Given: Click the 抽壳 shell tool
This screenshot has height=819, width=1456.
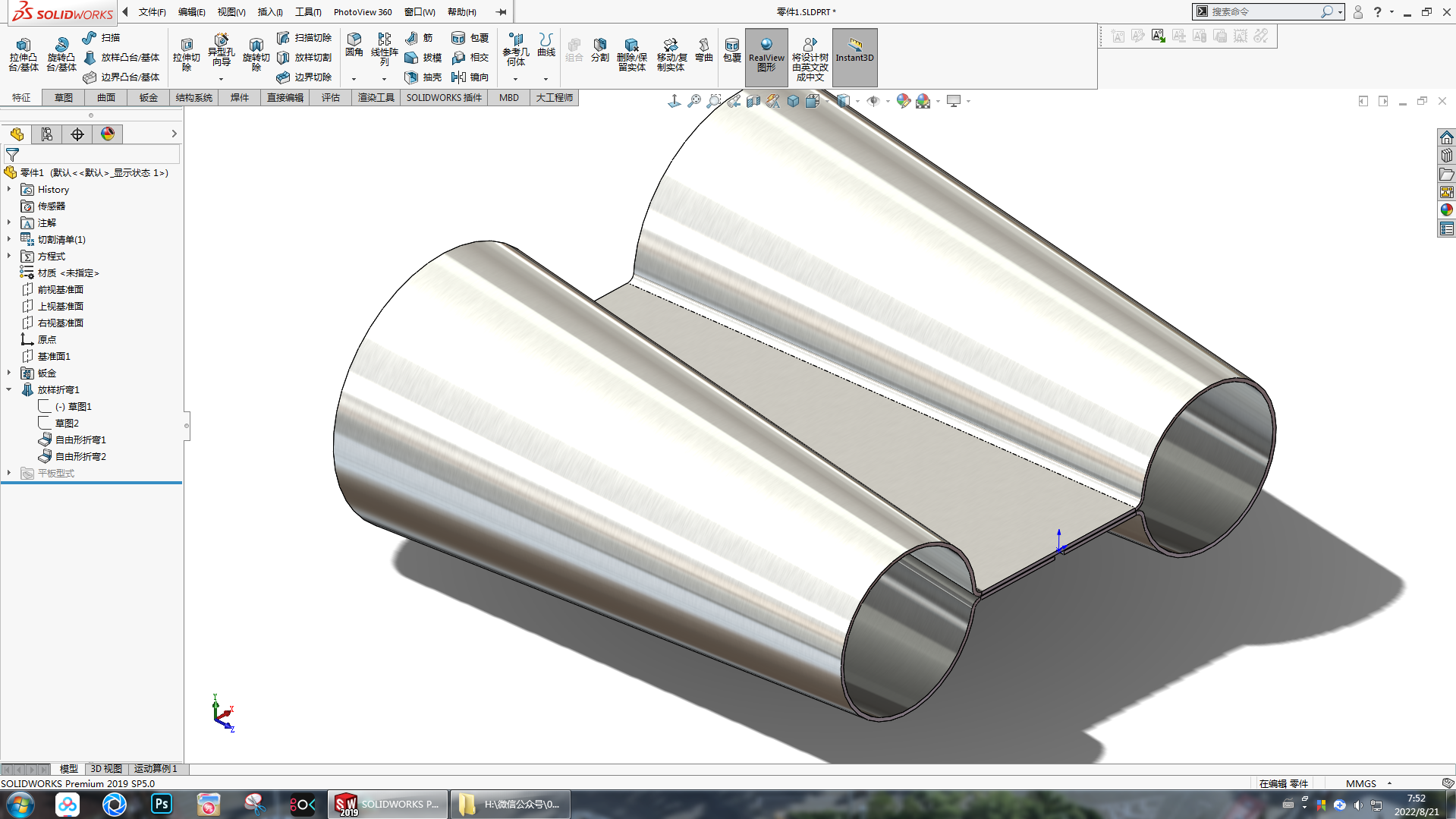Looking at the screenshot, I should (x=423, y=77).
